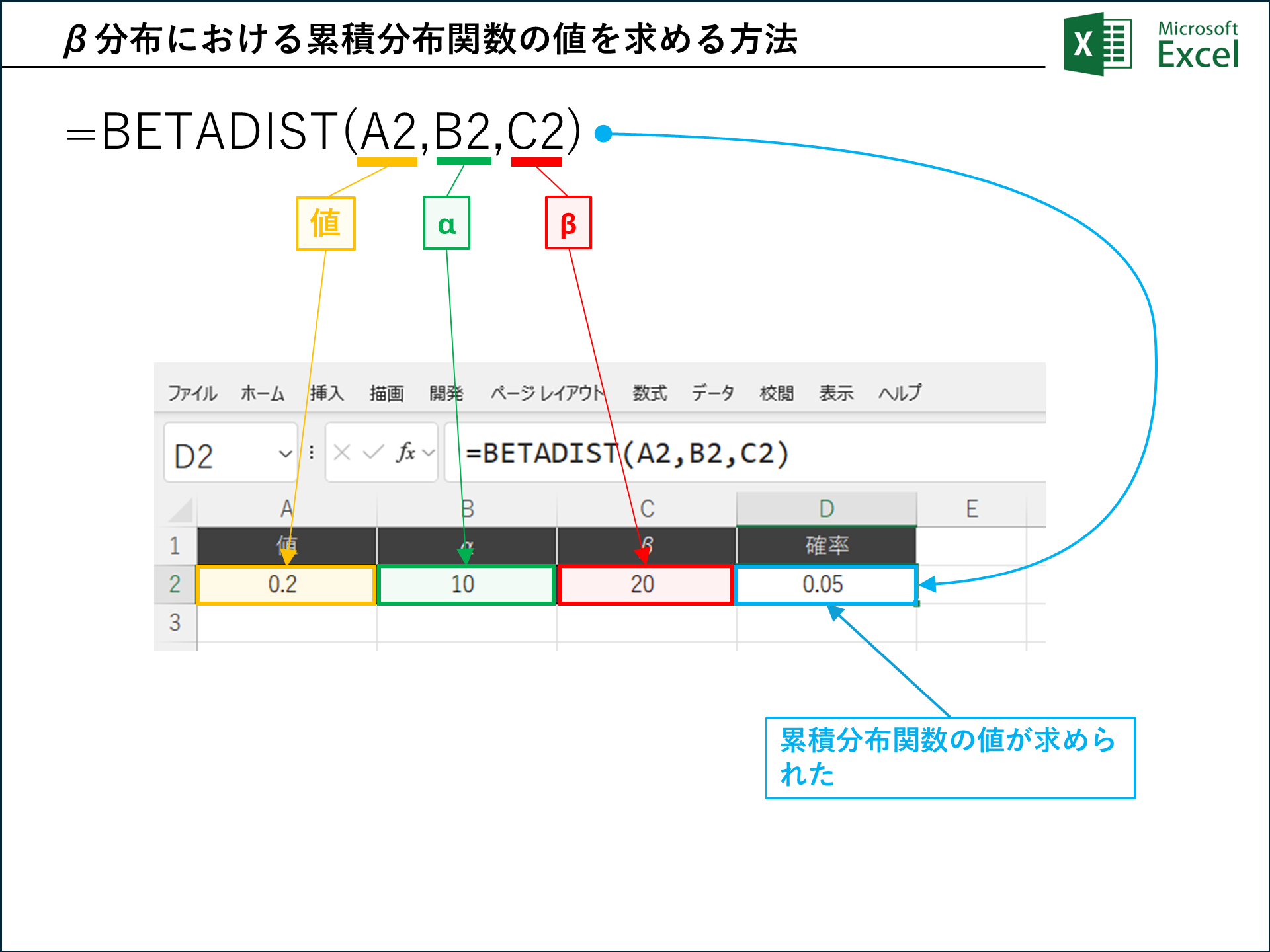This screenshot has height=952, width=1270.
Task: Click the yellow 値 label badge
Action: click(325, 223)
